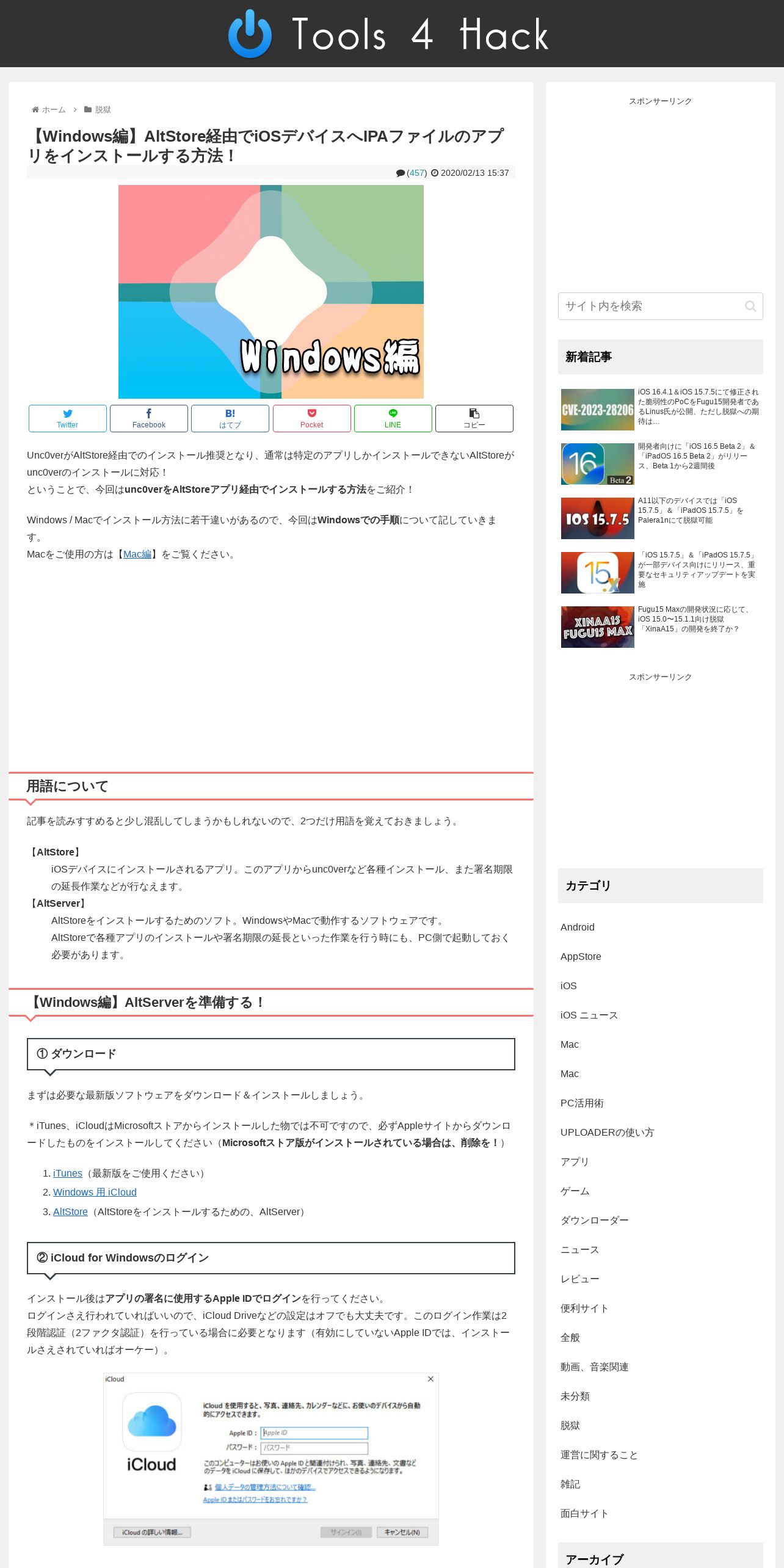Open the iTunes download link
The image size is (784, 1568).
[68, 1174]
